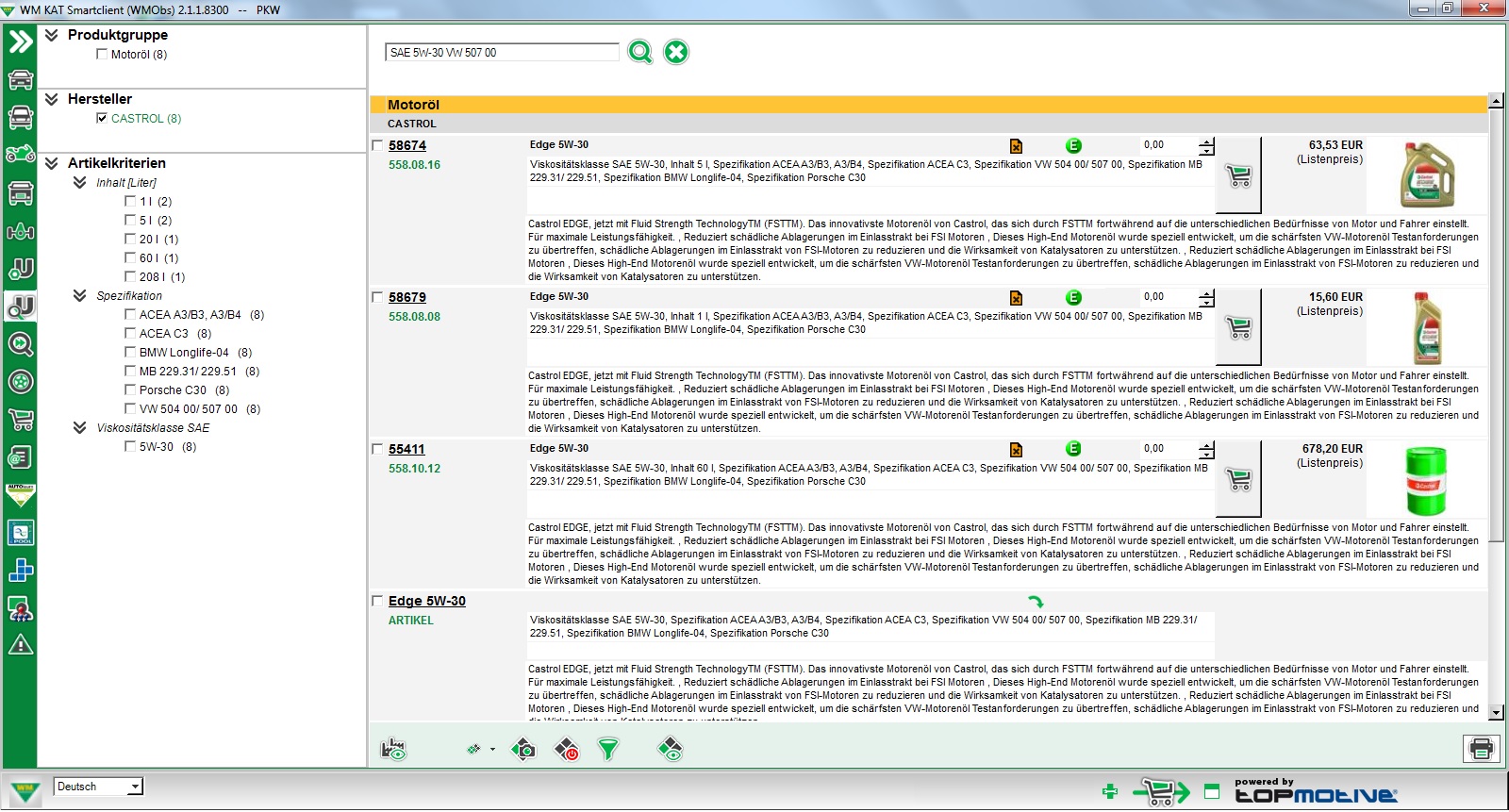Open the email document icon in sidebar
Viewport: 1509px width, 812px height.
[21, 457]
